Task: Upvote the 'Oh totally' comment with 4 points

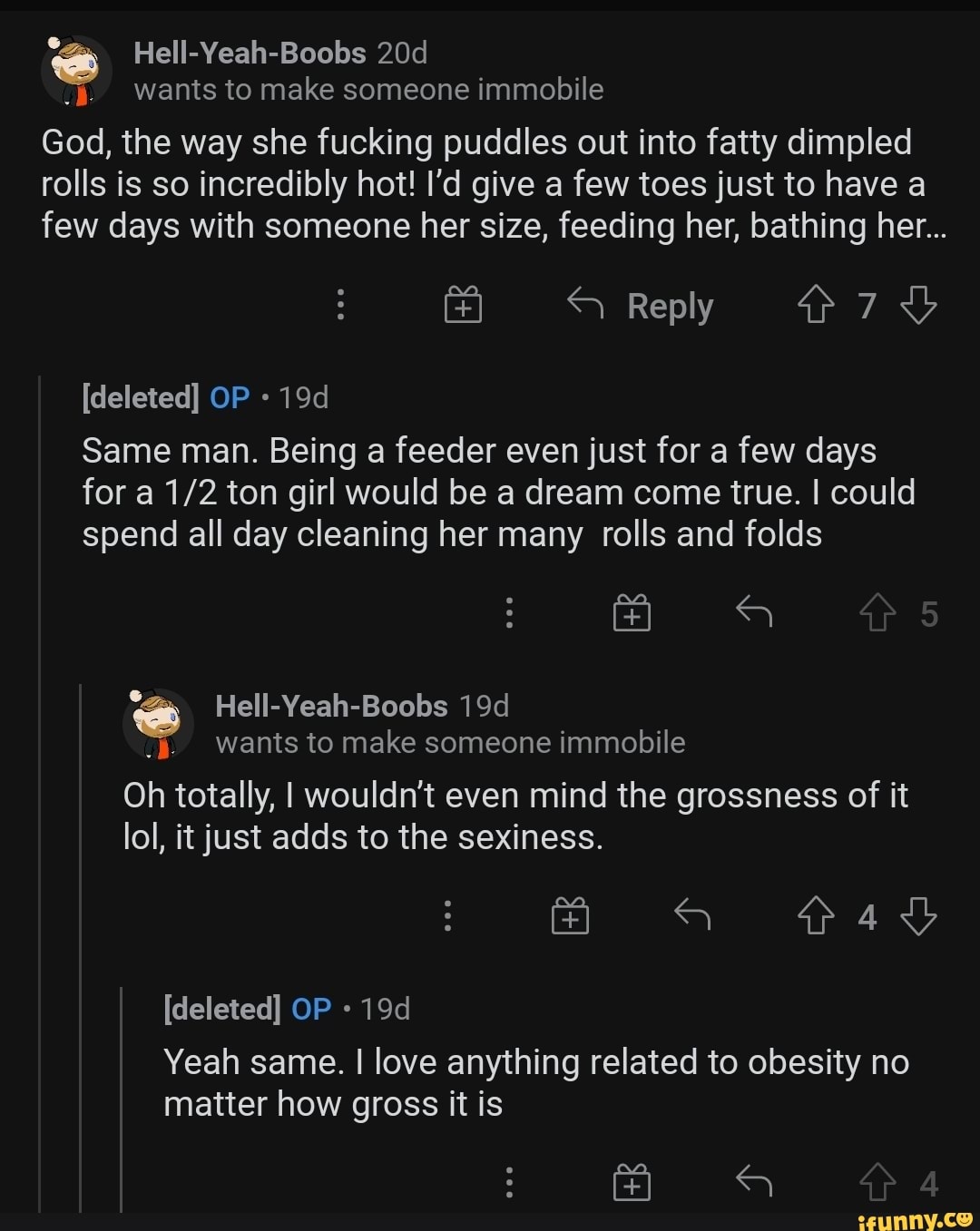Action: (815, 916)
